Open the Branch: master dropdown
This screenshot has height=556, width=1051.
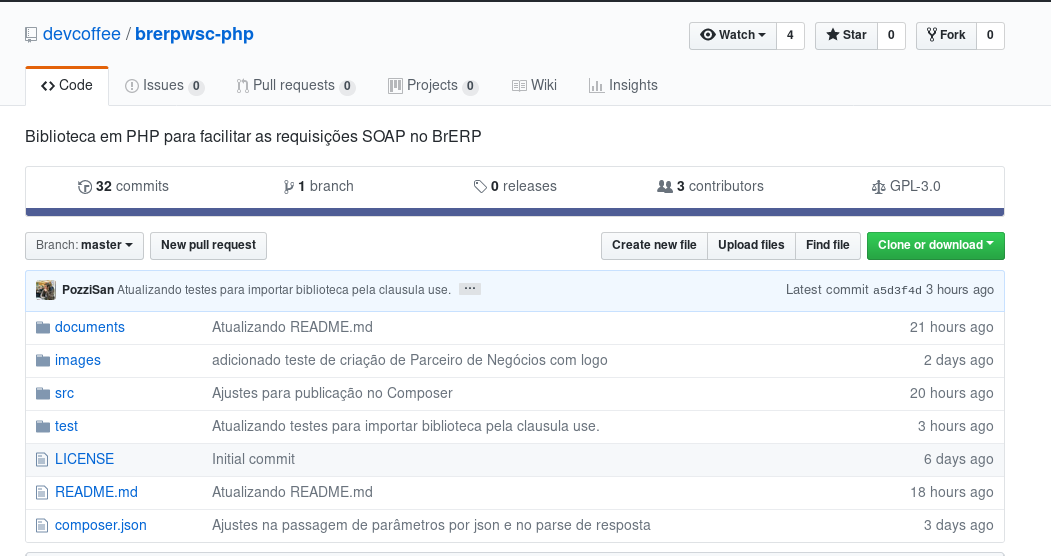[84, 245]
